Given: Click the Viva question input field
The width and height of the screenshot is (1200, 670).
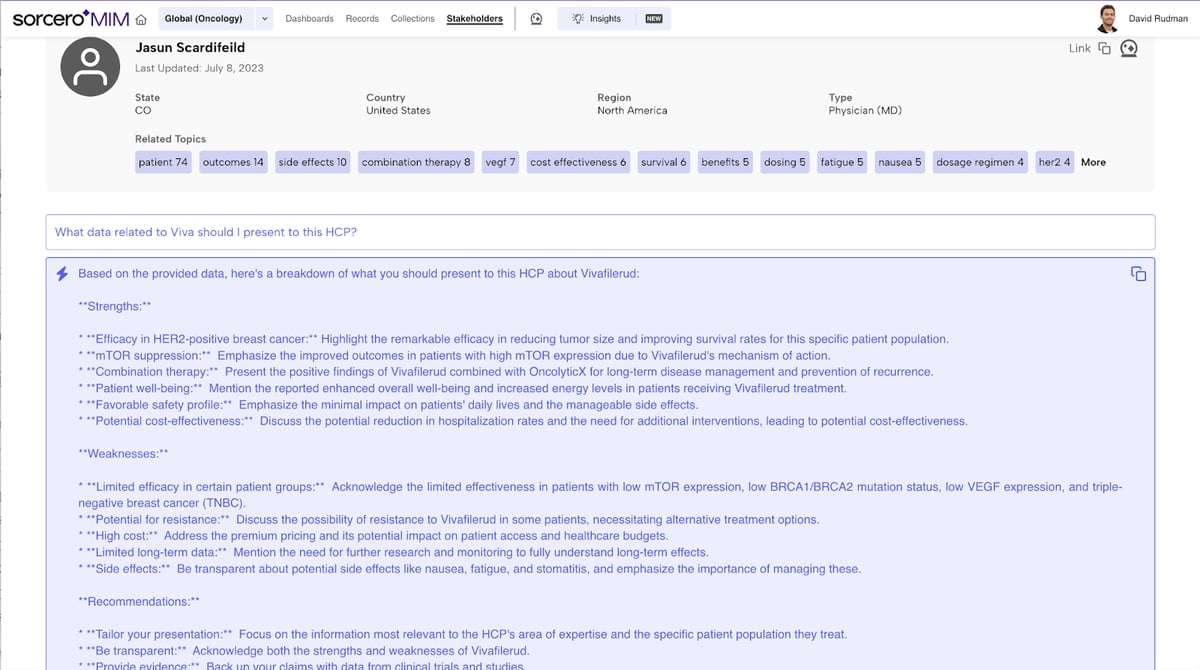Looking at the screenshot, I should tap(600, 232).
